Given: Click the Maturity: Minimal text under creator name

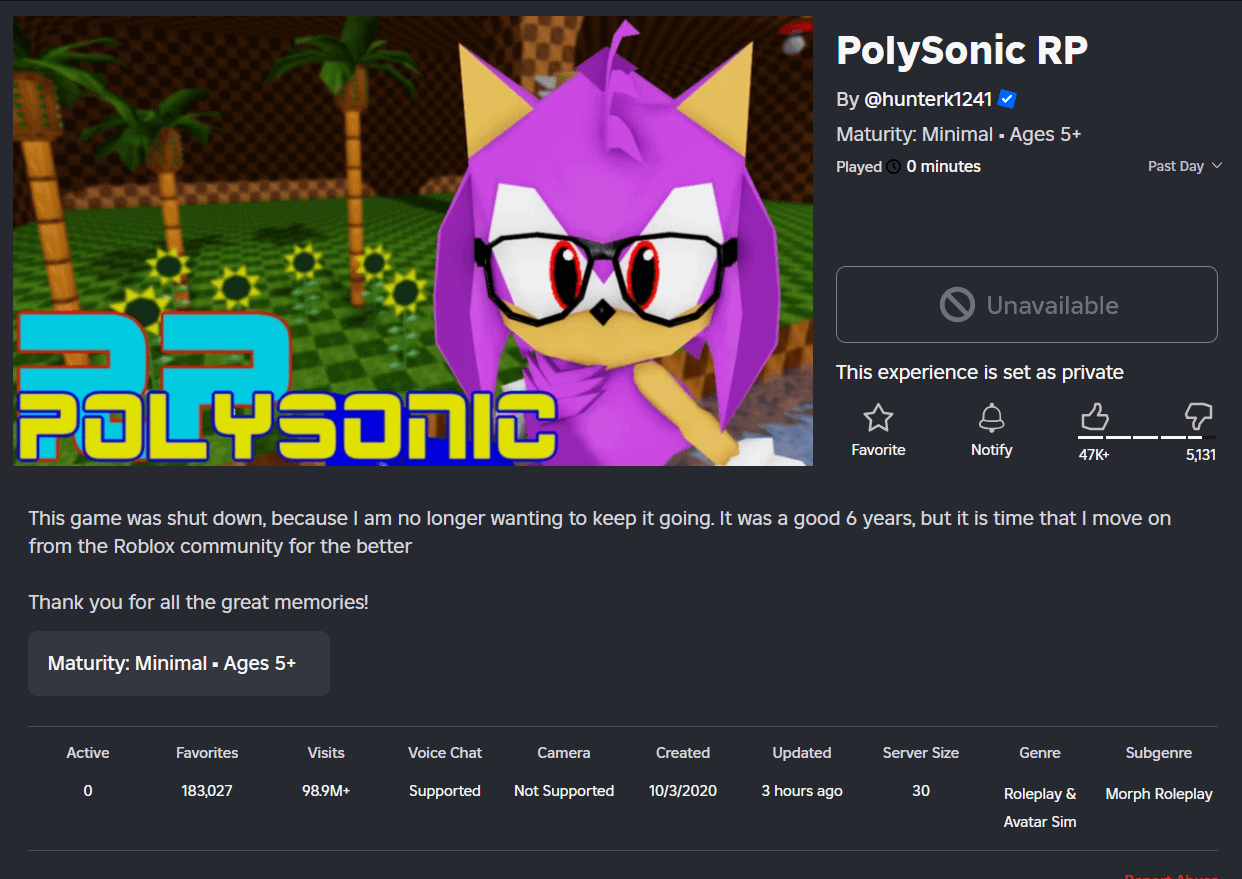Looking at the screenshot, I should [958, 134].
